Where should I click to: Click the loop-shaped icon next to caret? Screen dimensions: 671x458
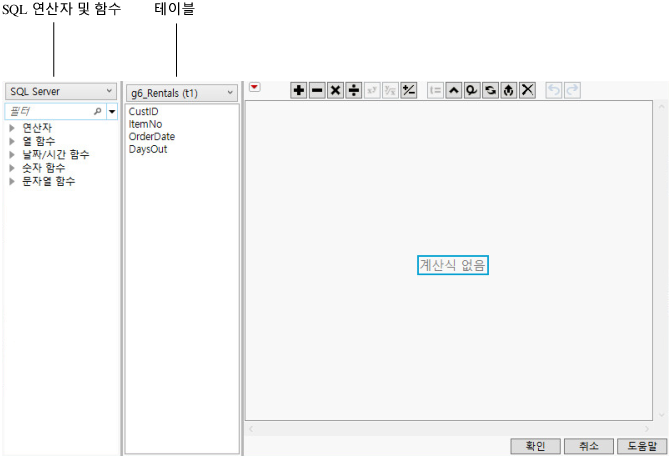click(x=472, y=90)
